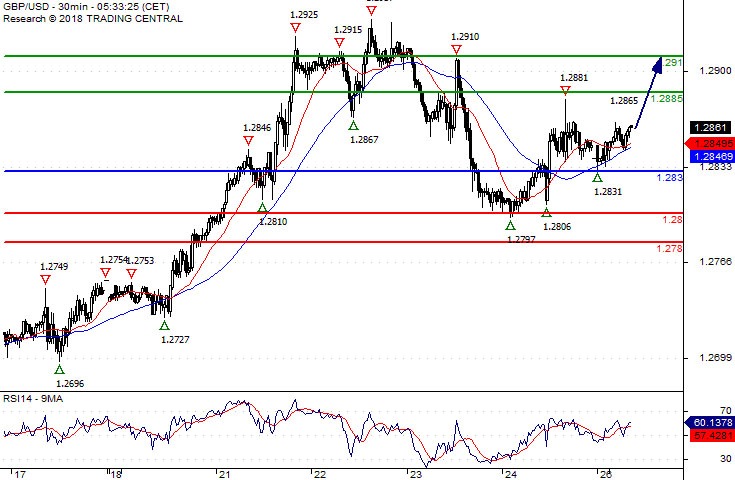
Task: Click the black current price tag 1.2861
Action: (710, 128)
